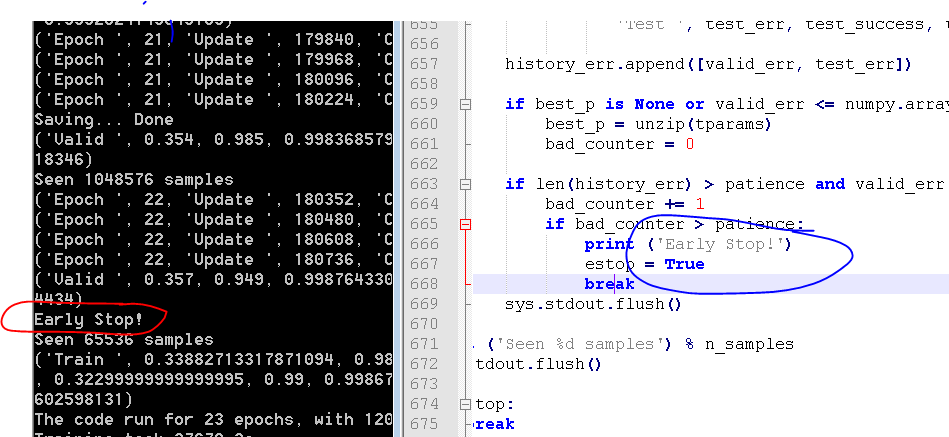The width and height of the screenshot is (949, 437).
Task: Click the 'sys.stdout.flush()' line 669
Action: [593, 304]
